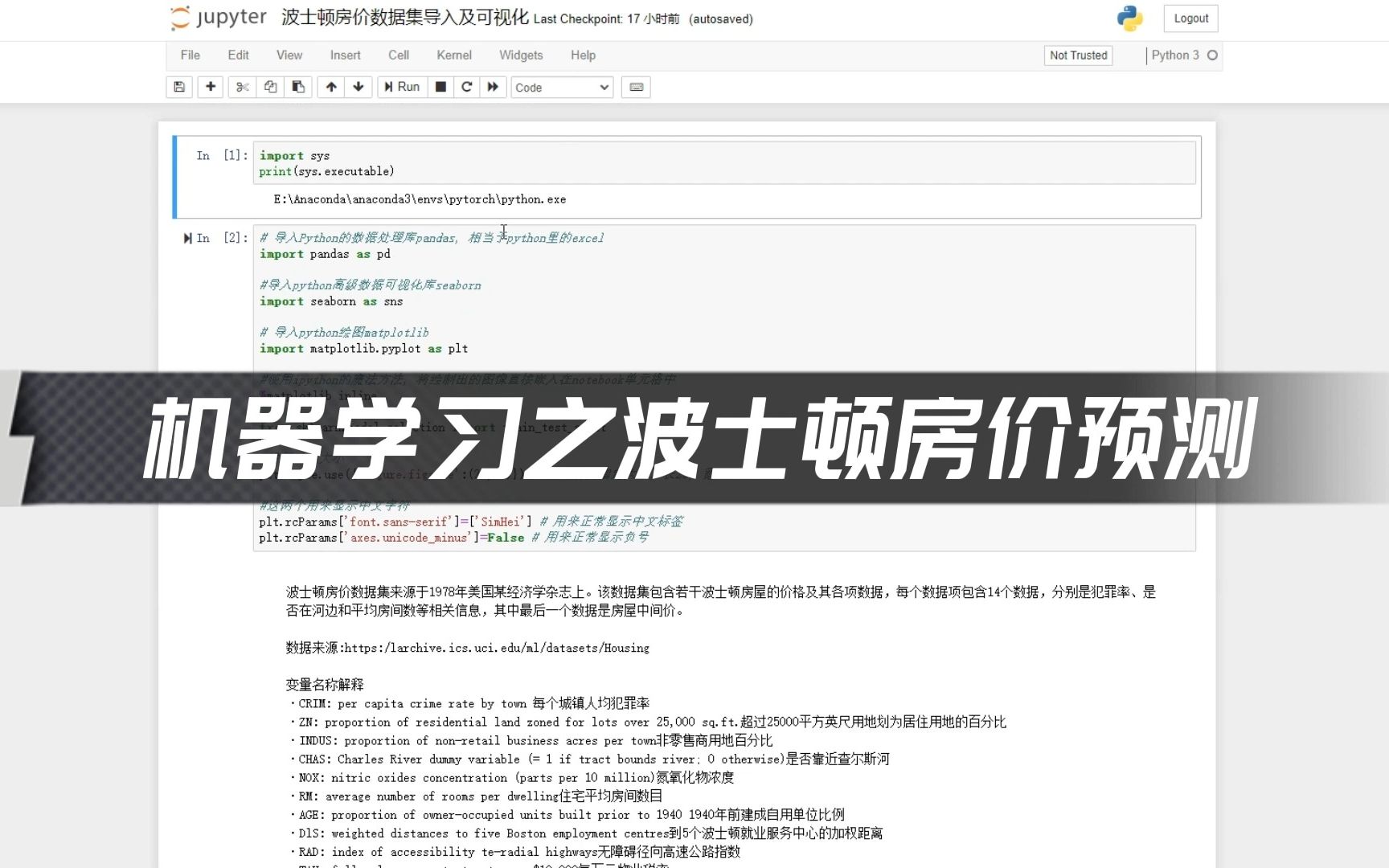Click the save and checkpoint icon

coord(179,87)
